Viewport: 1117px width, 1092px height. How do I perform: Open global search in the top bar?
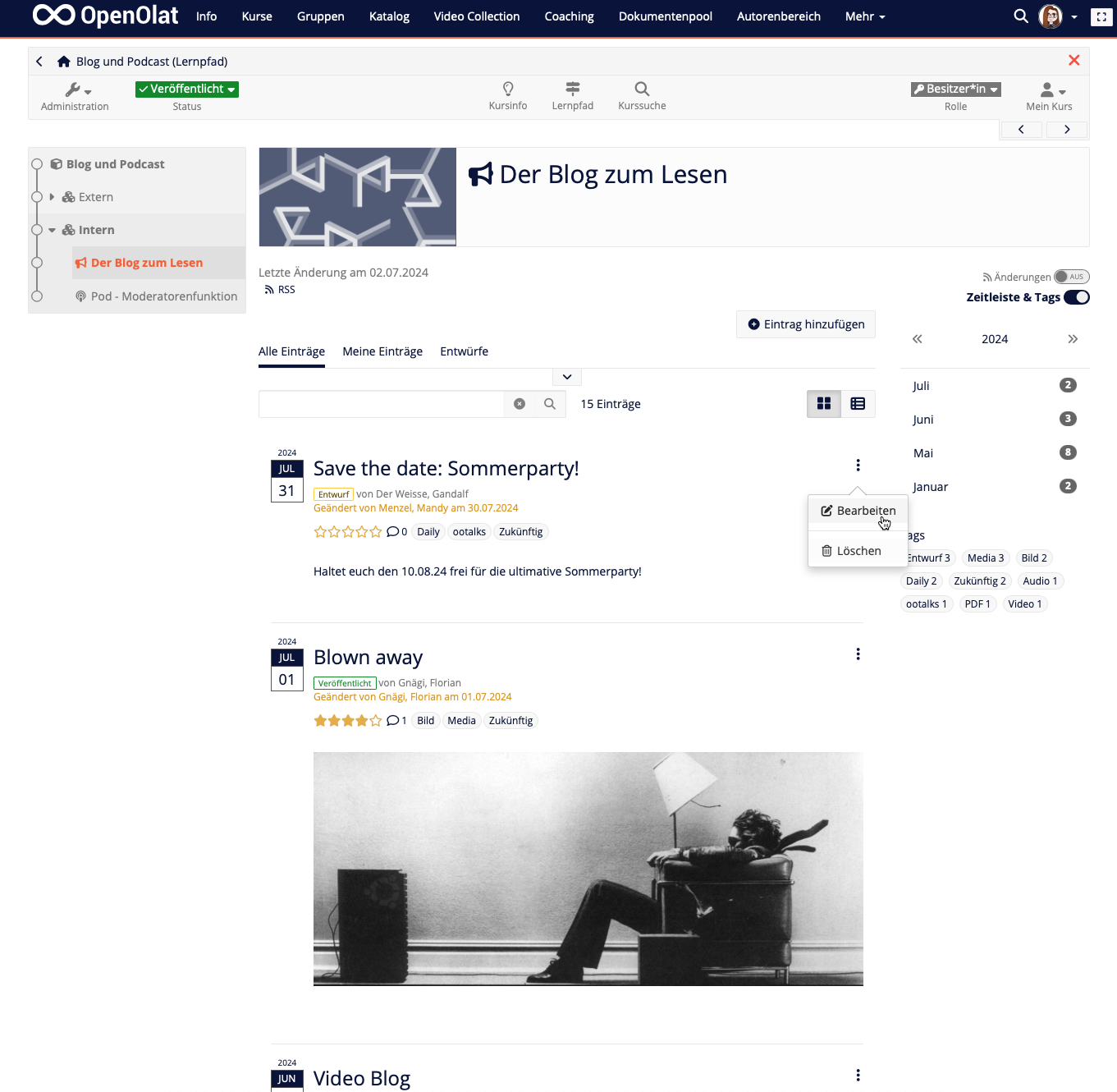(1020, 16)
